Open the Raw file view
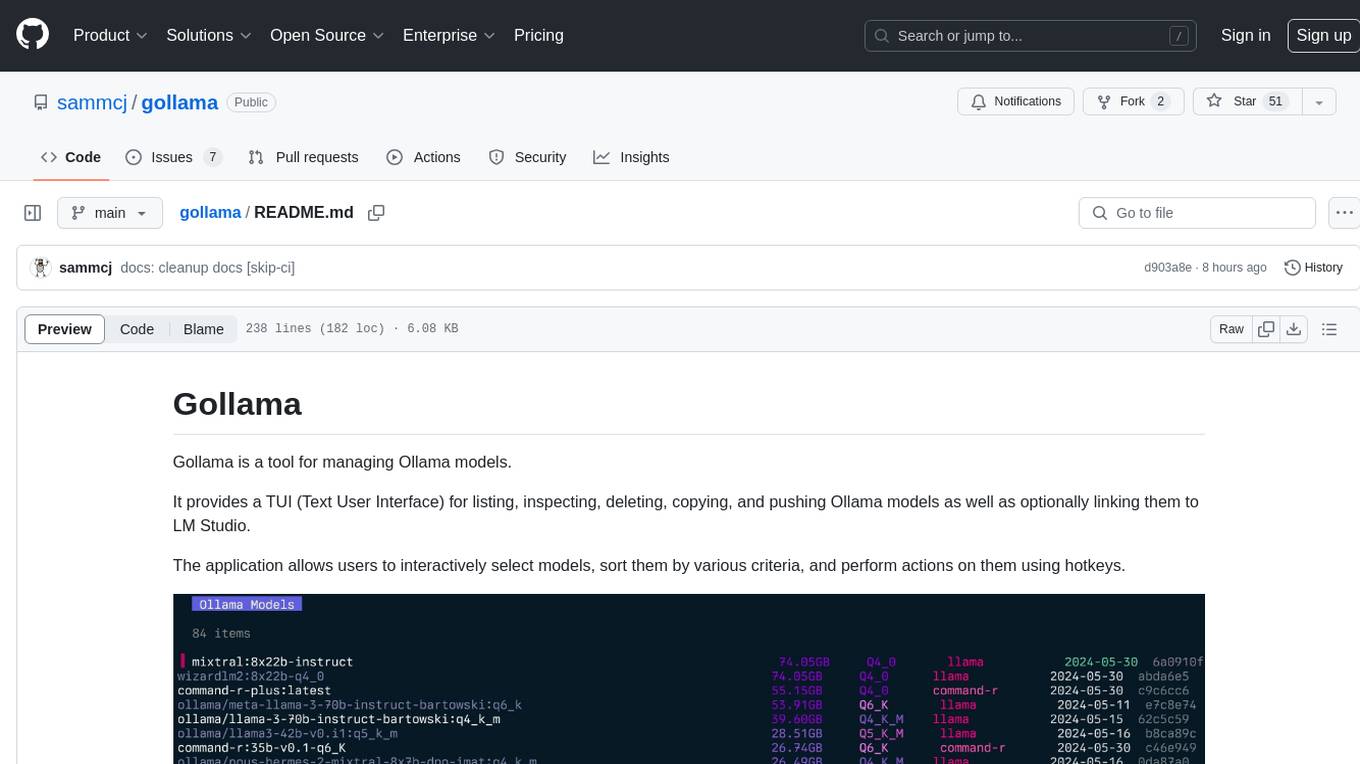 (1231, 329)
